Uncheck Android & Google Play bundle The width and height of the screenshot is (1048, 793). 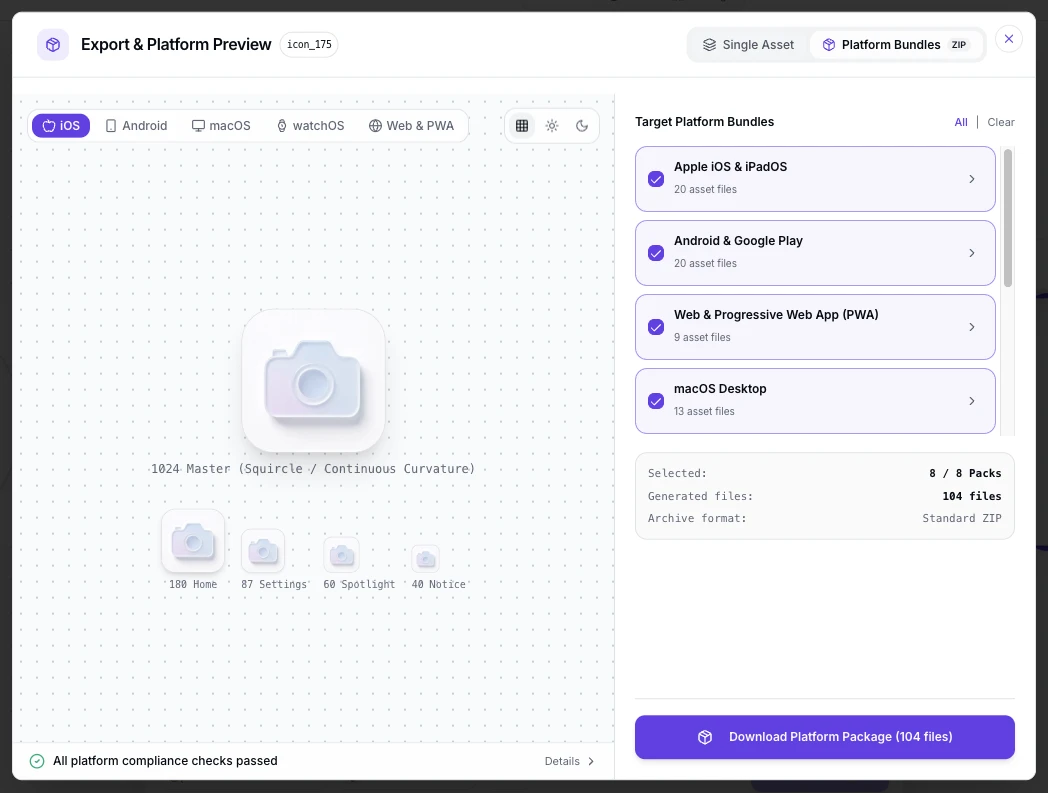(656, 253)
